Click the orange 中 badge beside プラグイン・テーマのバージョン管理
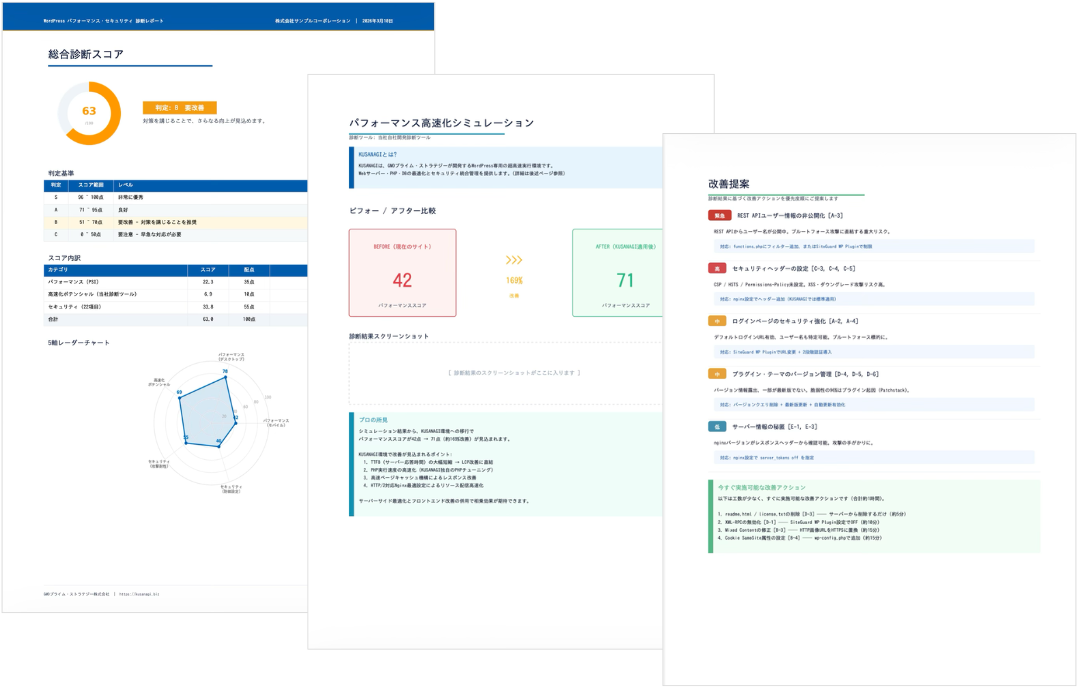 (716, 373)
